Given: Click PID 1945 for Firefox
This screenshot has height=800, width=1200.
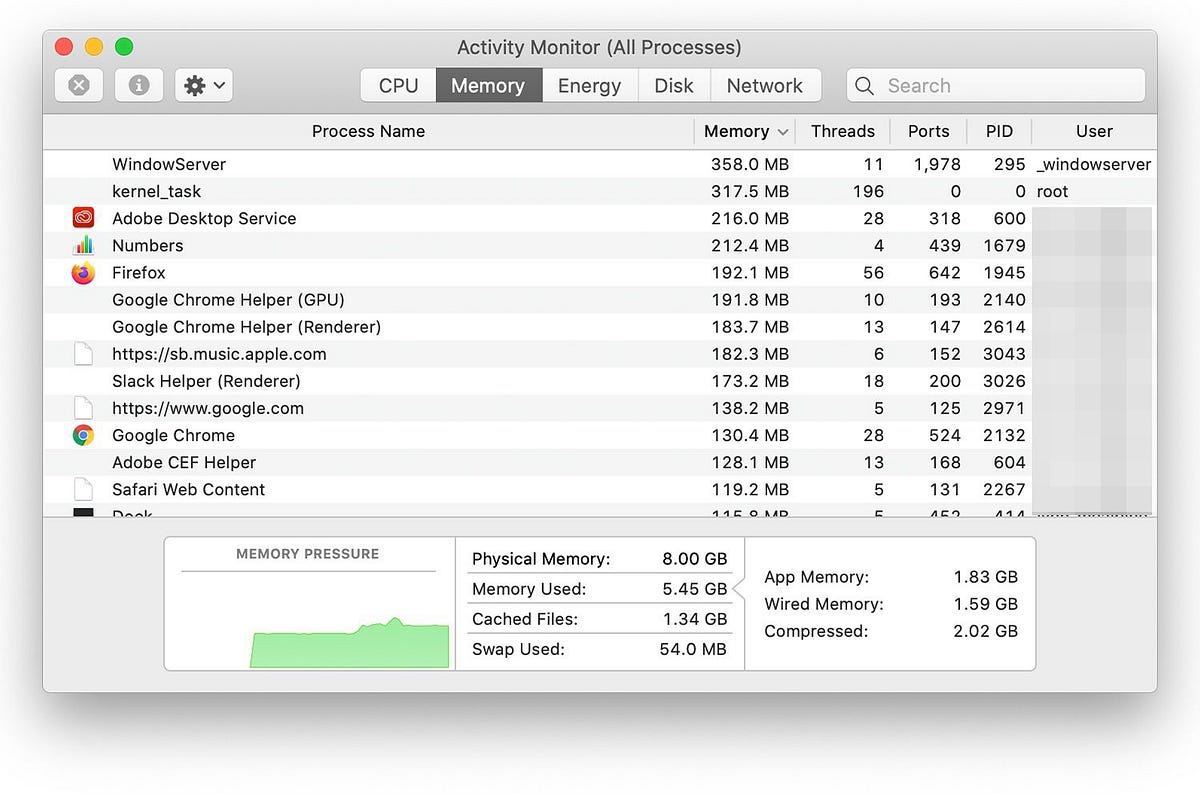Looking at the screenshot, I should [1004, 272].
